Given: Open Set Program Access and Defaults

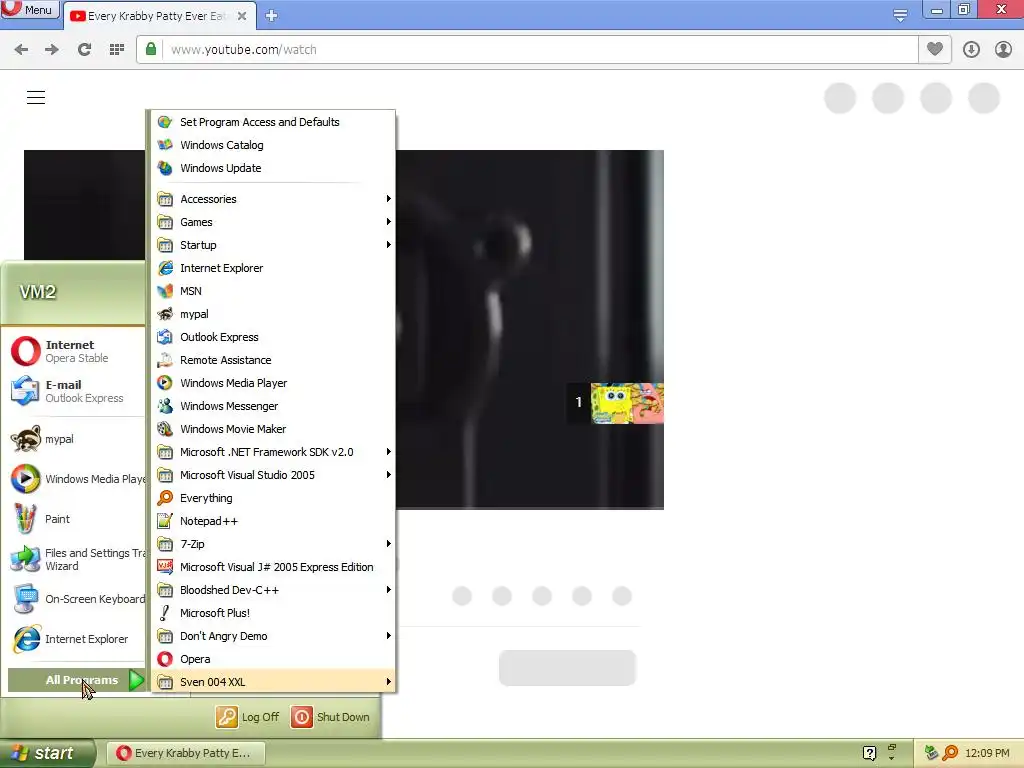Looking at the screenshot, I should click(272, 122).
